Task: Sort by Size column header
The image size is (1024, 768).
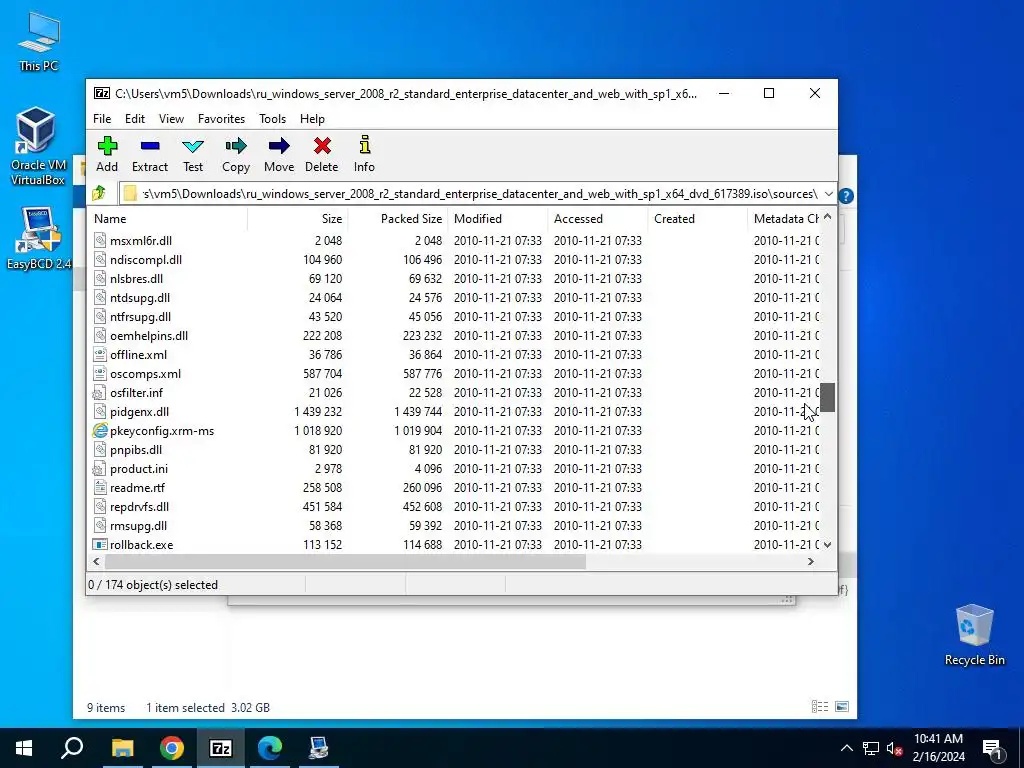Action: (298, 219)
